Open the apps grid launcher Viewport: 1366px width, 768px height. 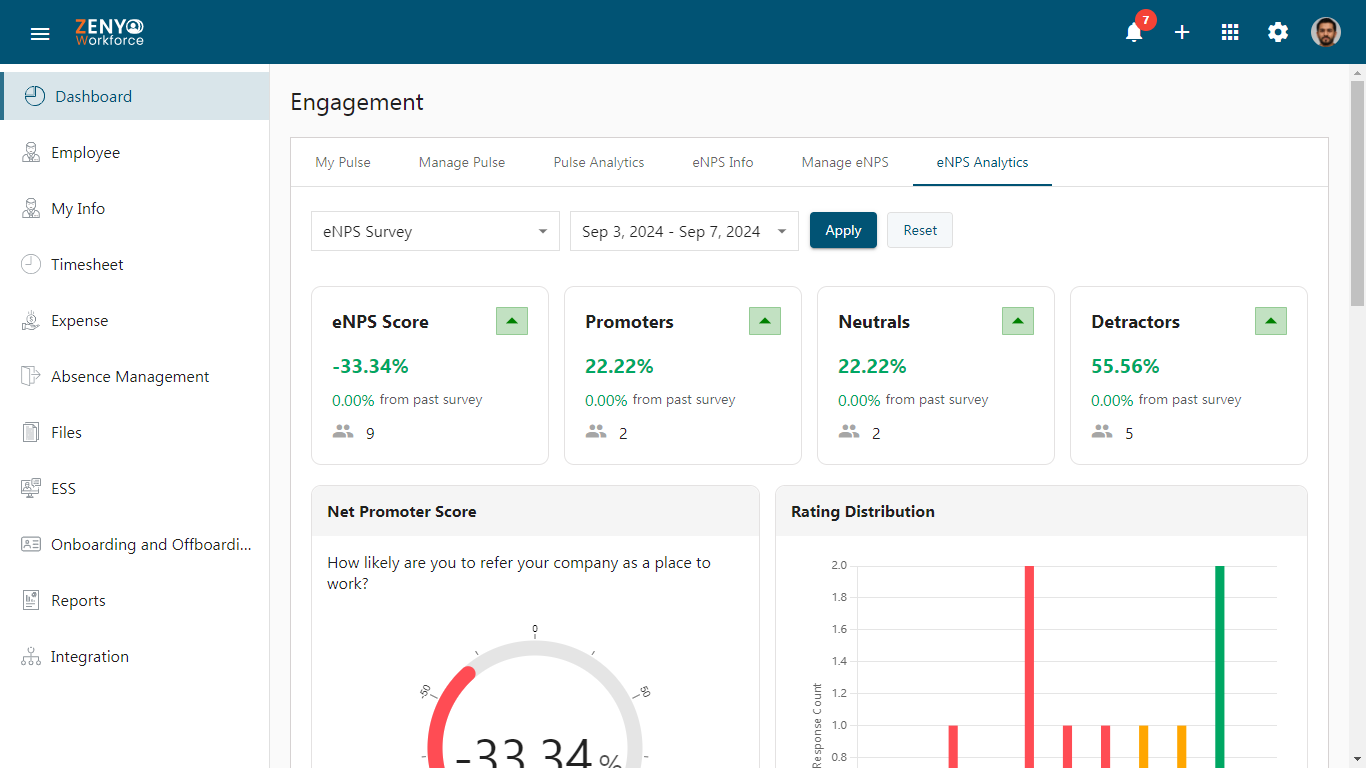(1230, 32)
